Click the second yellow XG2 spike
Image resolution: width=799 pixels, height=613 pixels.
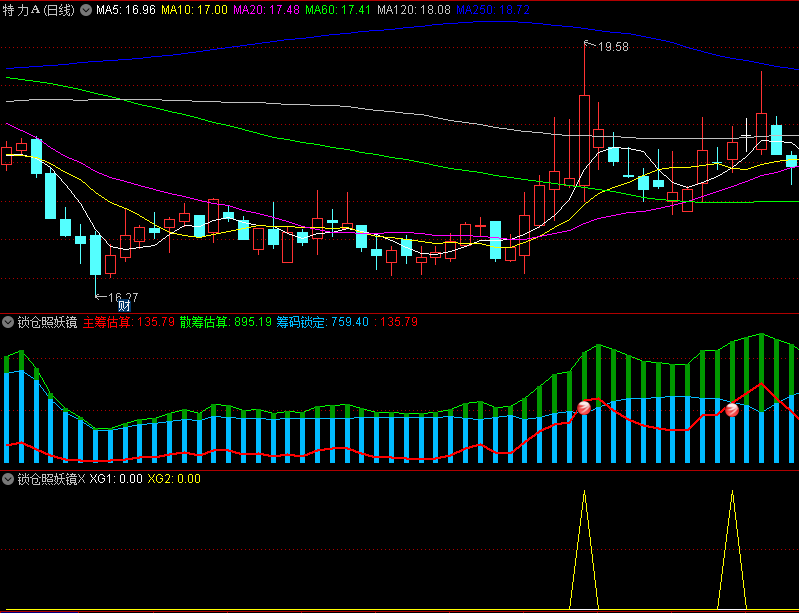click(732, 549)
